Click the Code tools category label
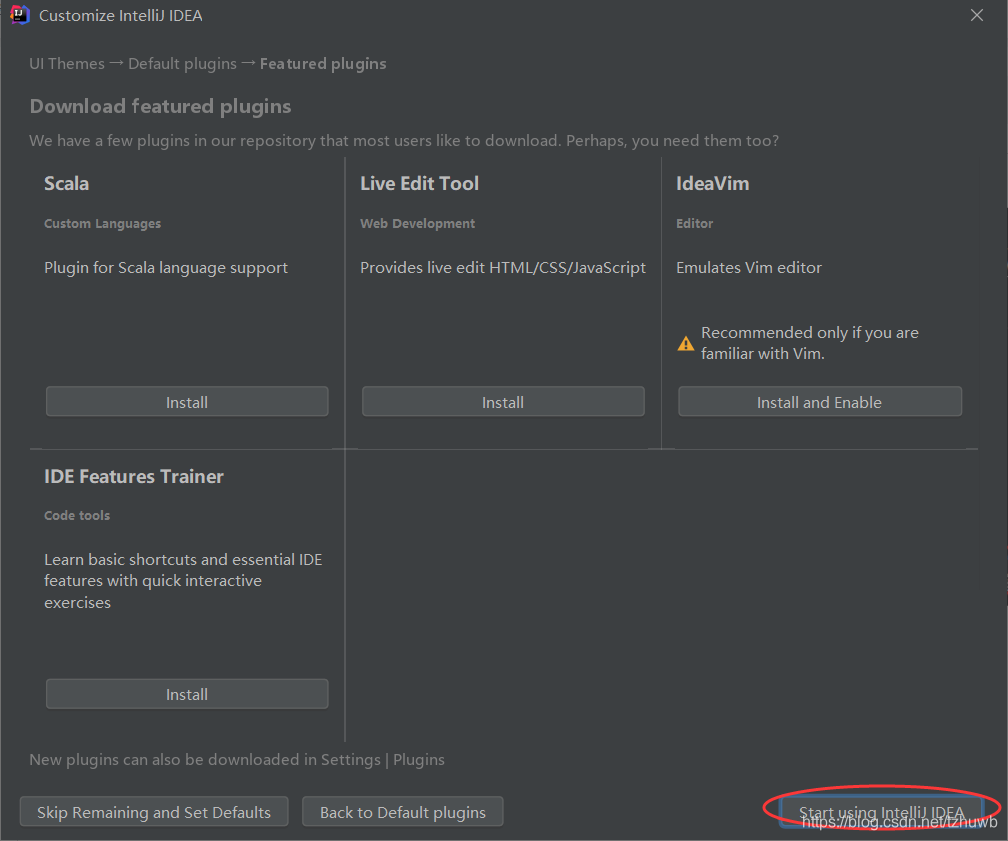This screenshot has height=841, width=1008. click(77, 516)
